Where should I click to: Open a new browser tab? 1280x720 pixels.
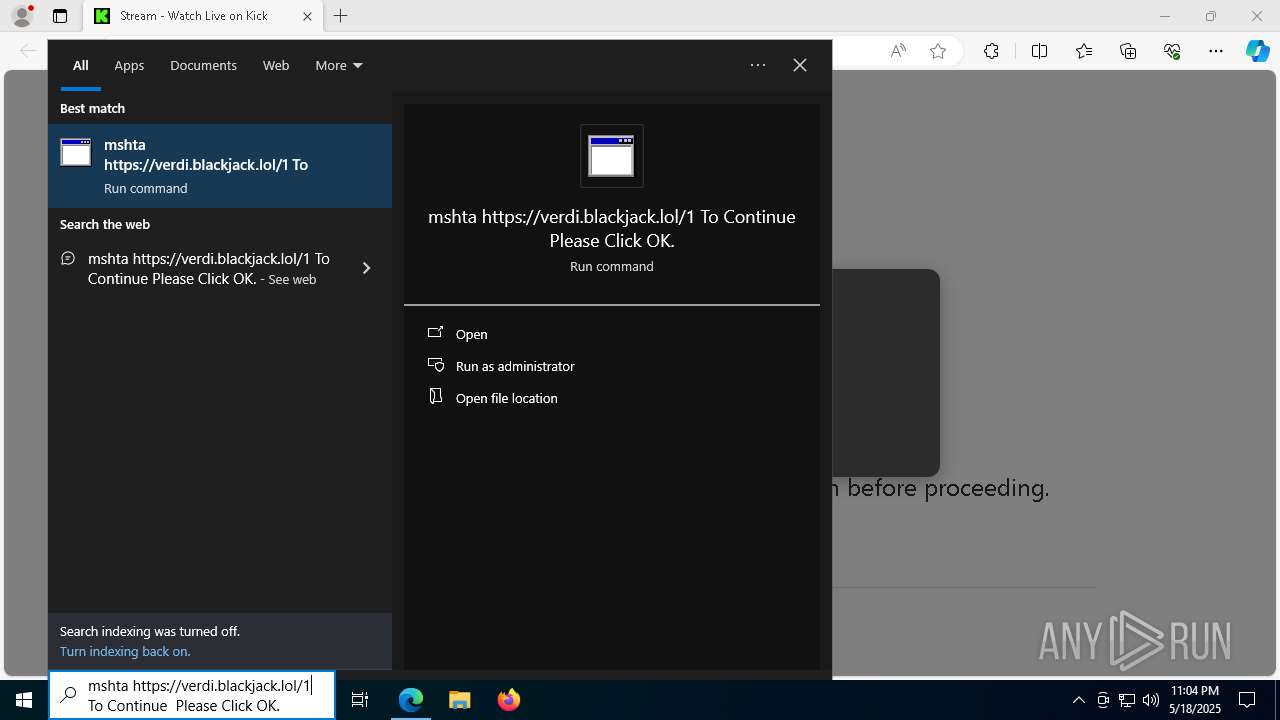[x=341, y=16]
